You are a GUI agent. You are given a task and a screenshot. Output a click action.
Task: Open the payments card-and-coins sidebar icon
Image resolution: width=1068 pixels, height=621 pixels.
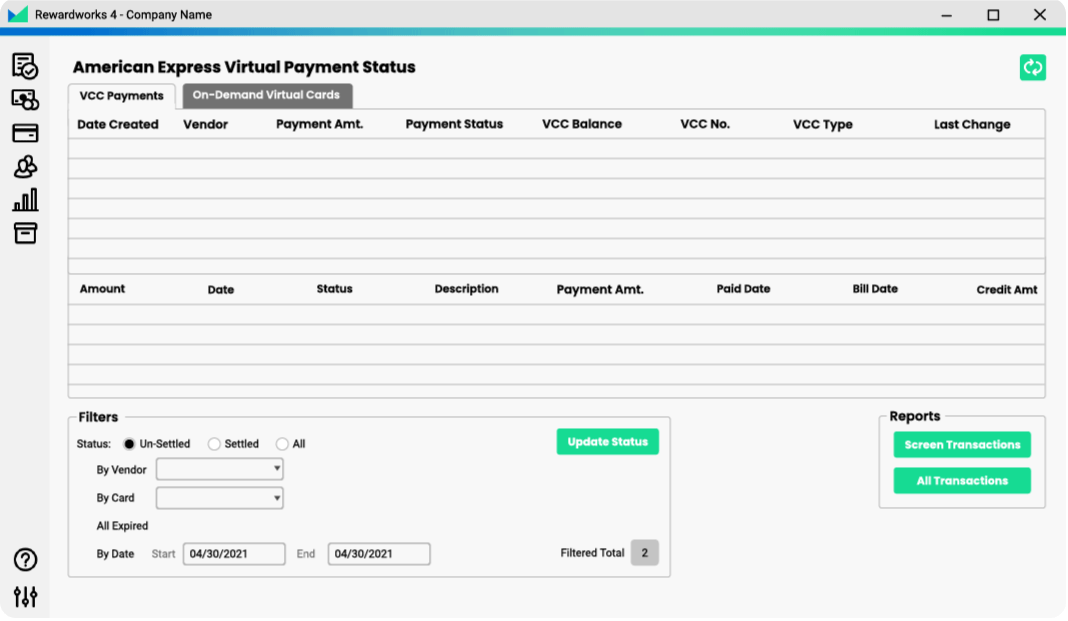[x=25, y=100]
